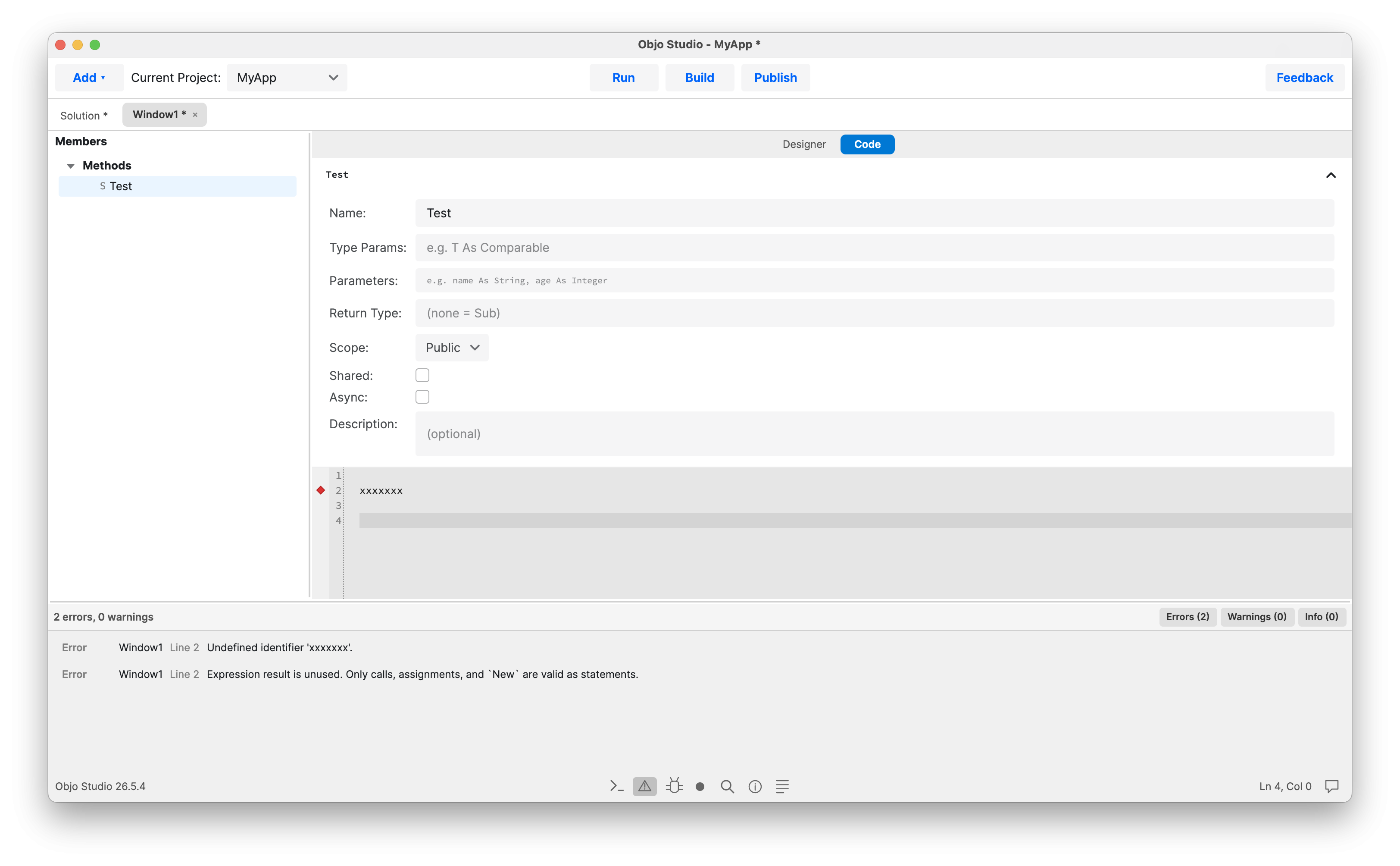The image size is (1400, 866).
Task: Select the Expression result is unused error
Action: pos(700,675)
